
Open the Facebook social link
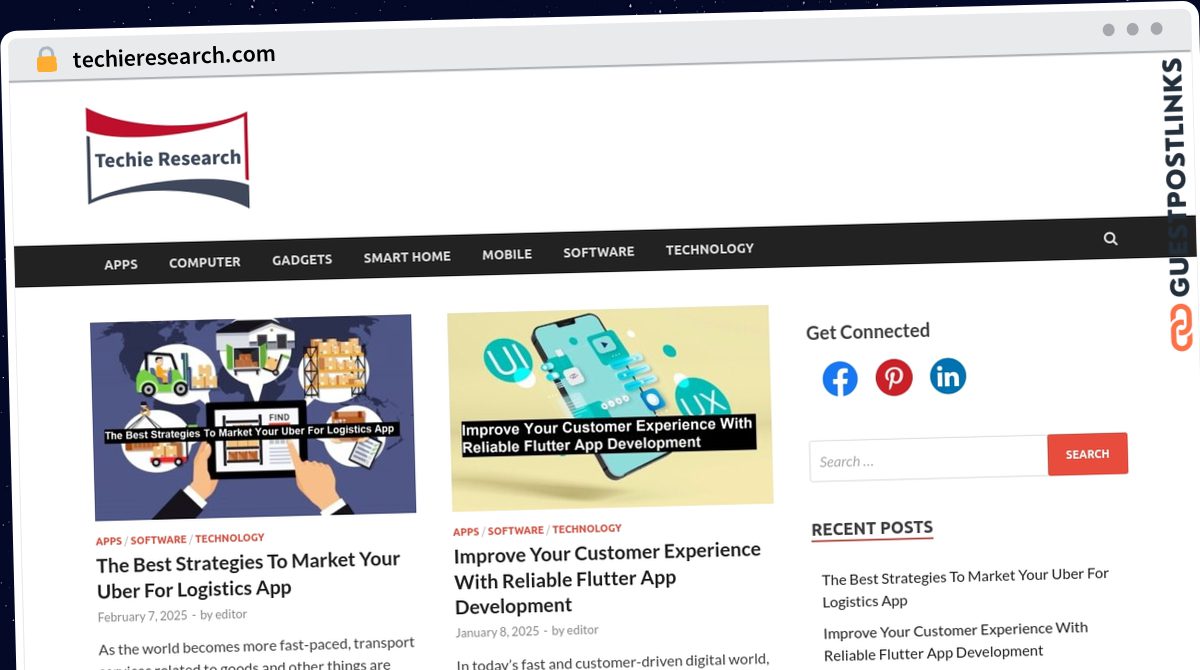click(840, 379)
